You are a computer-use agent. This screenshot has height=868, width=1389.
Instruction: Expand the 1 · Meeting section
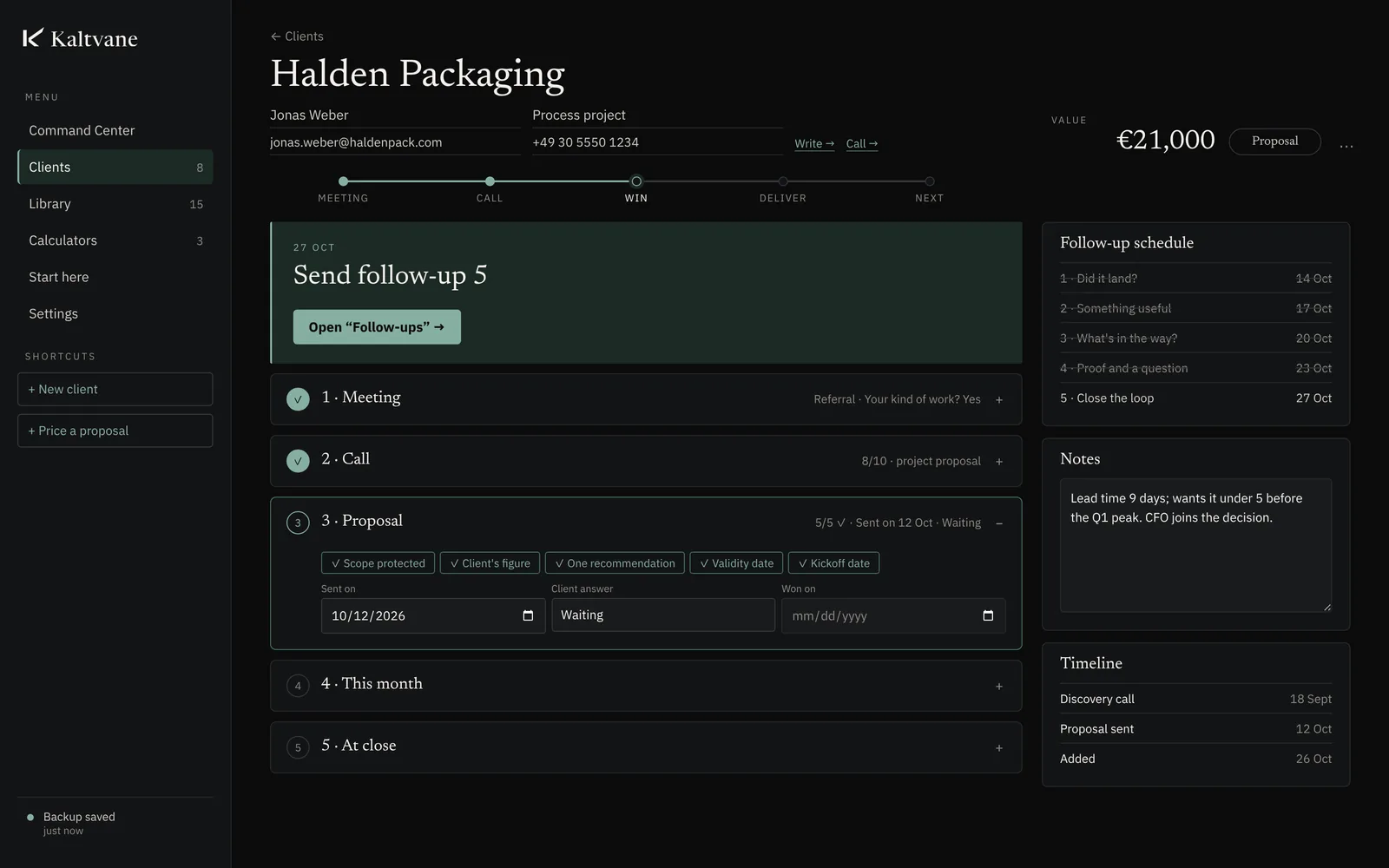coord(999,399)
